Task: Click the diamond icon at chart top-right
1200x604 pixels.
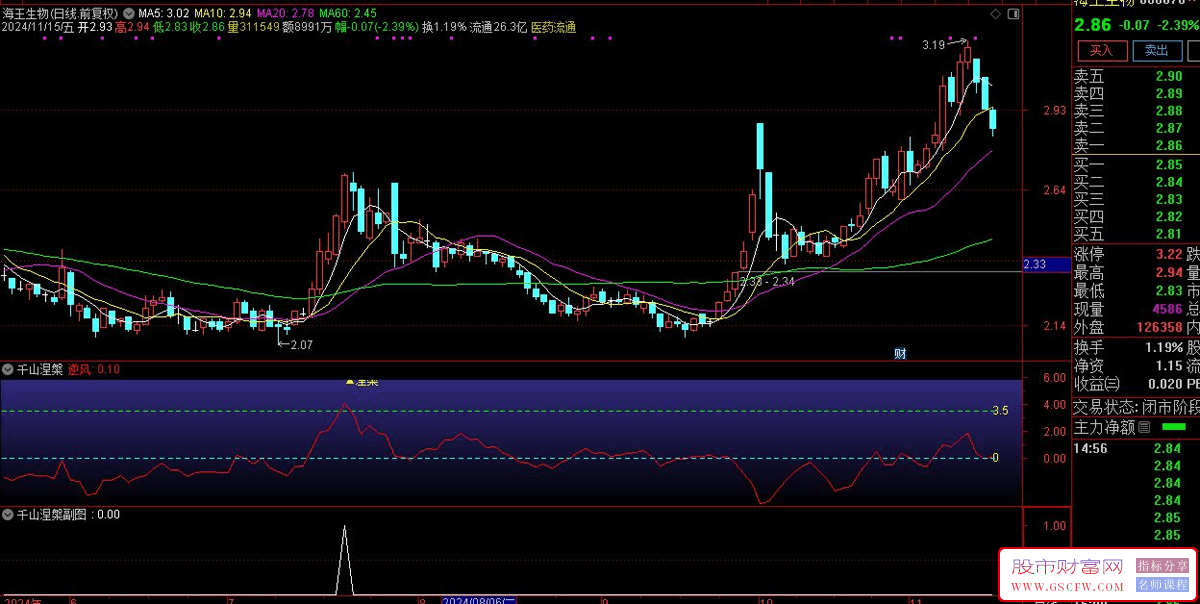Action: pos(994,15)
